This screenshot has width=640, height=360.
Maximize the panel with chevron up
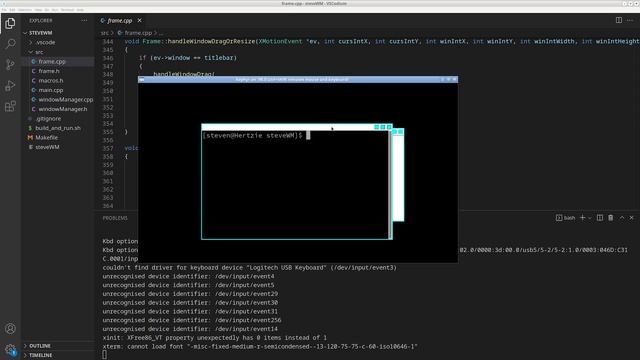(622, 218)
